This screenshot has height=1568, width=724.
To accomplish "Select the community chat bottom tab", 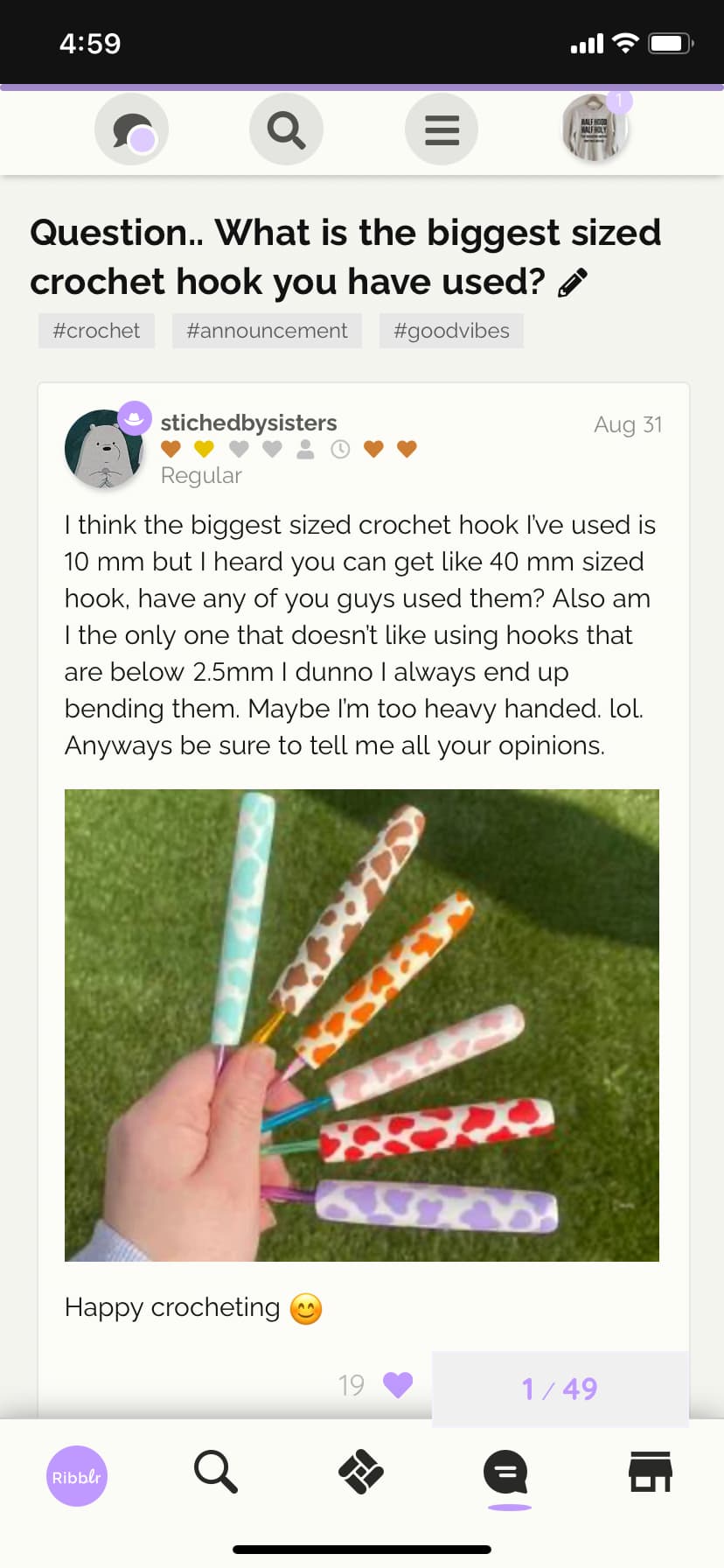I will point(506,1473).
